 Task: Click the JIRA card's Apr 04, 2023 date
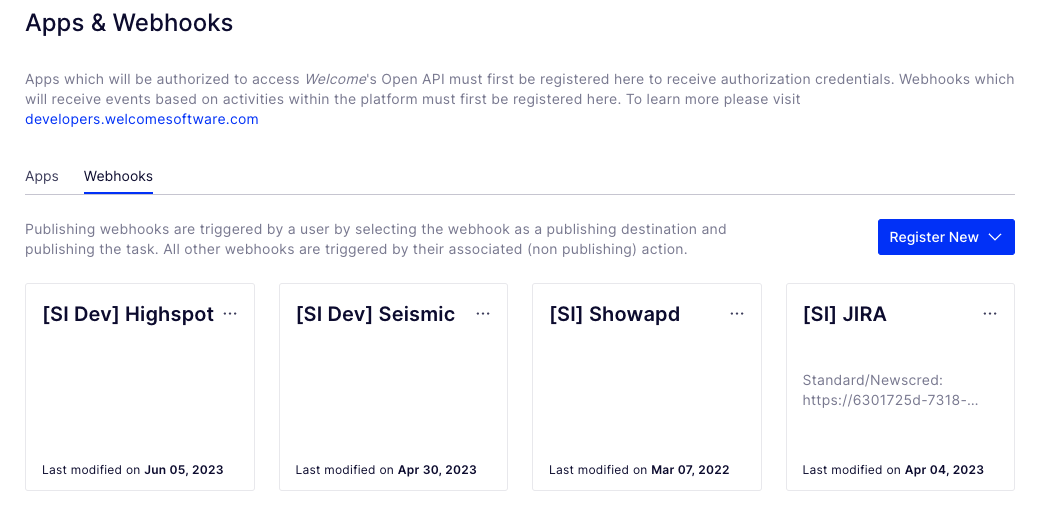tap(944, 470)
